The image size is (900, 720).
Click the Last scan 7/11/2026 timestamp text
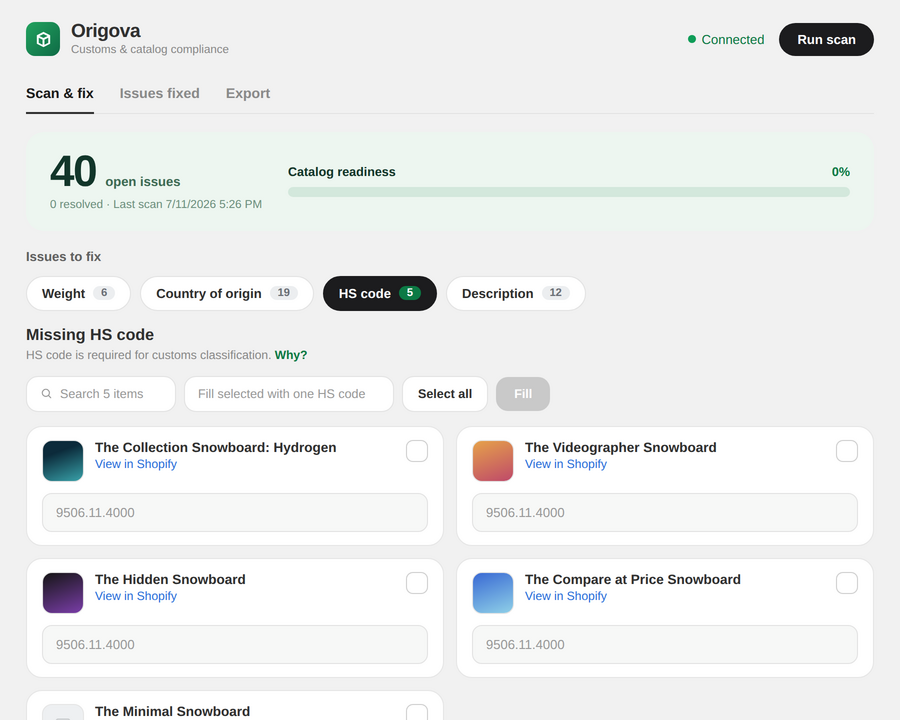[187, 204]
